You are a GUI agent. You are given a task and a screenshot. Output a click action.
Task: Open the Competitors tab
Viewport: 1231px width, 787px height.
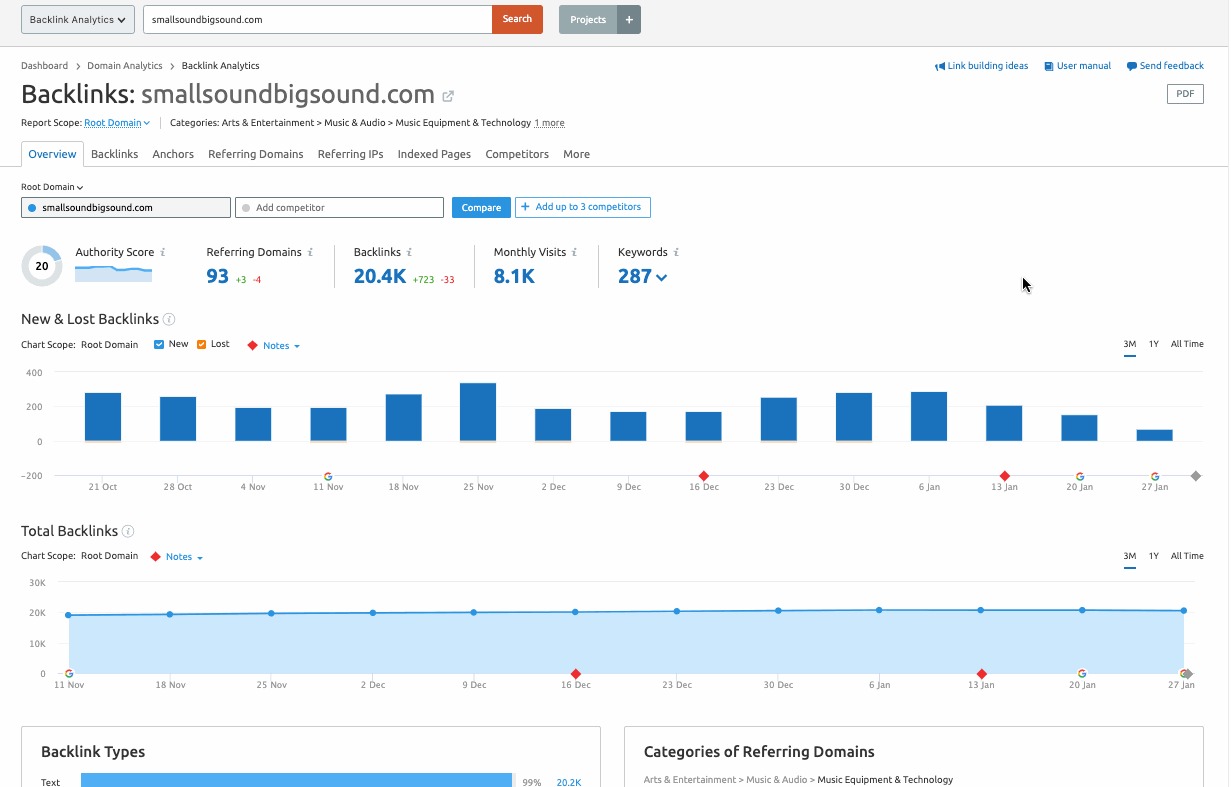click(x=517, y=155)
